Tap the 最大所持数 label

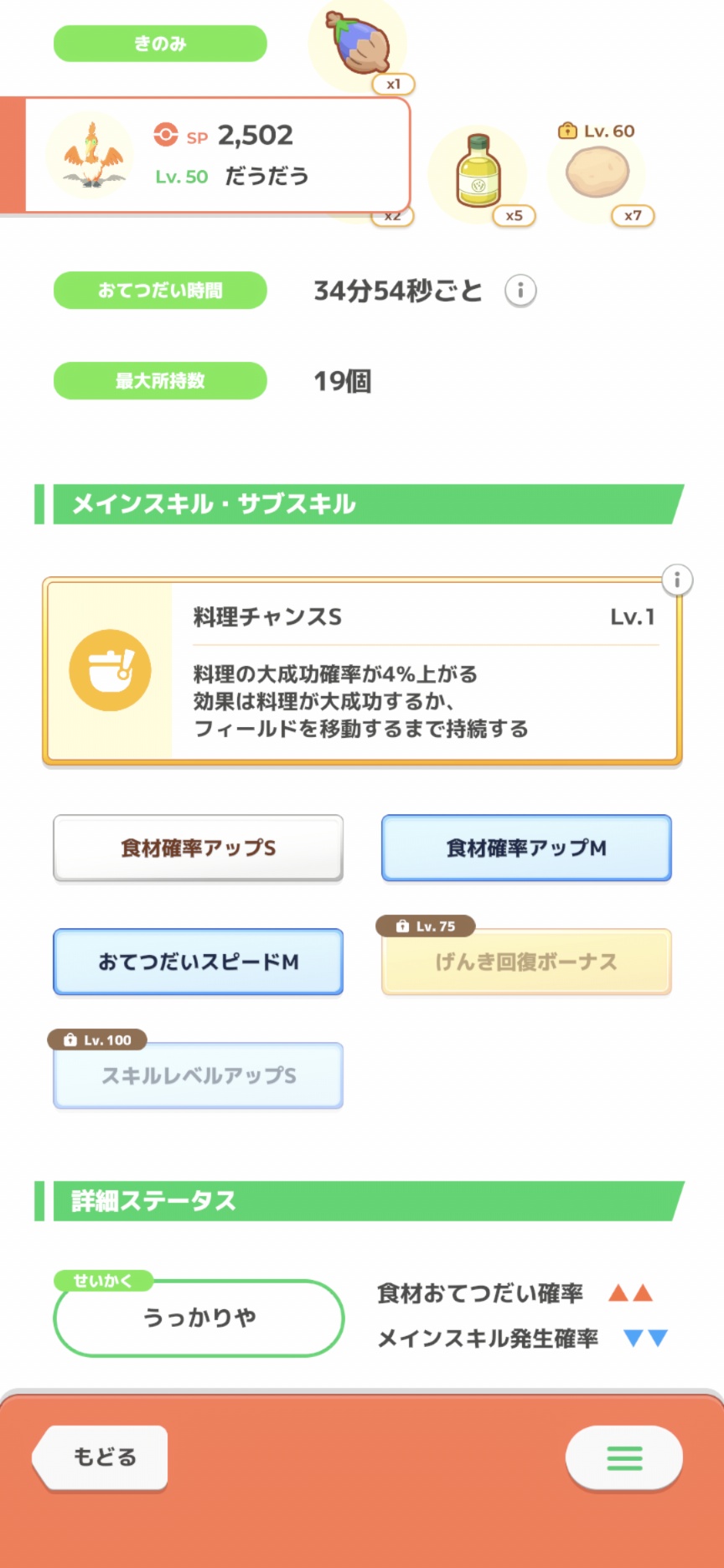pos(160,381)
